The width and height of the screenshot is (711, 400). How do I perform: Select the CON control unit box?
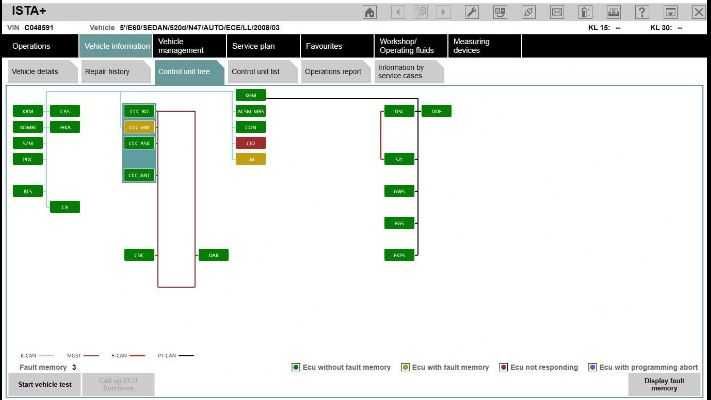pyautogui.click(x=251, y=127)
